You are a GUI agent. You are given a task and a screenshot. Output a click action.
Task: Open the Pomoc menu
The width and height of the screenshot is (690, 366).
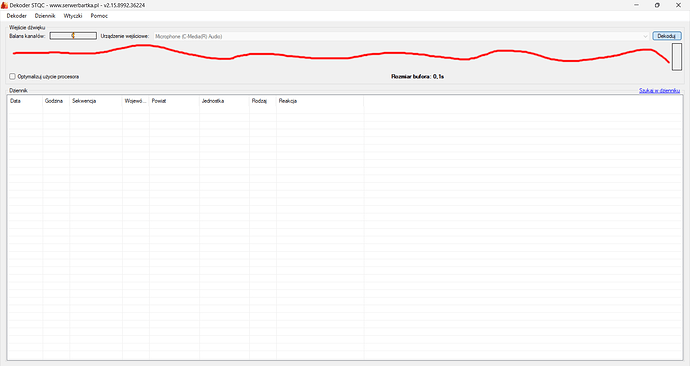(x=99, y=16)
